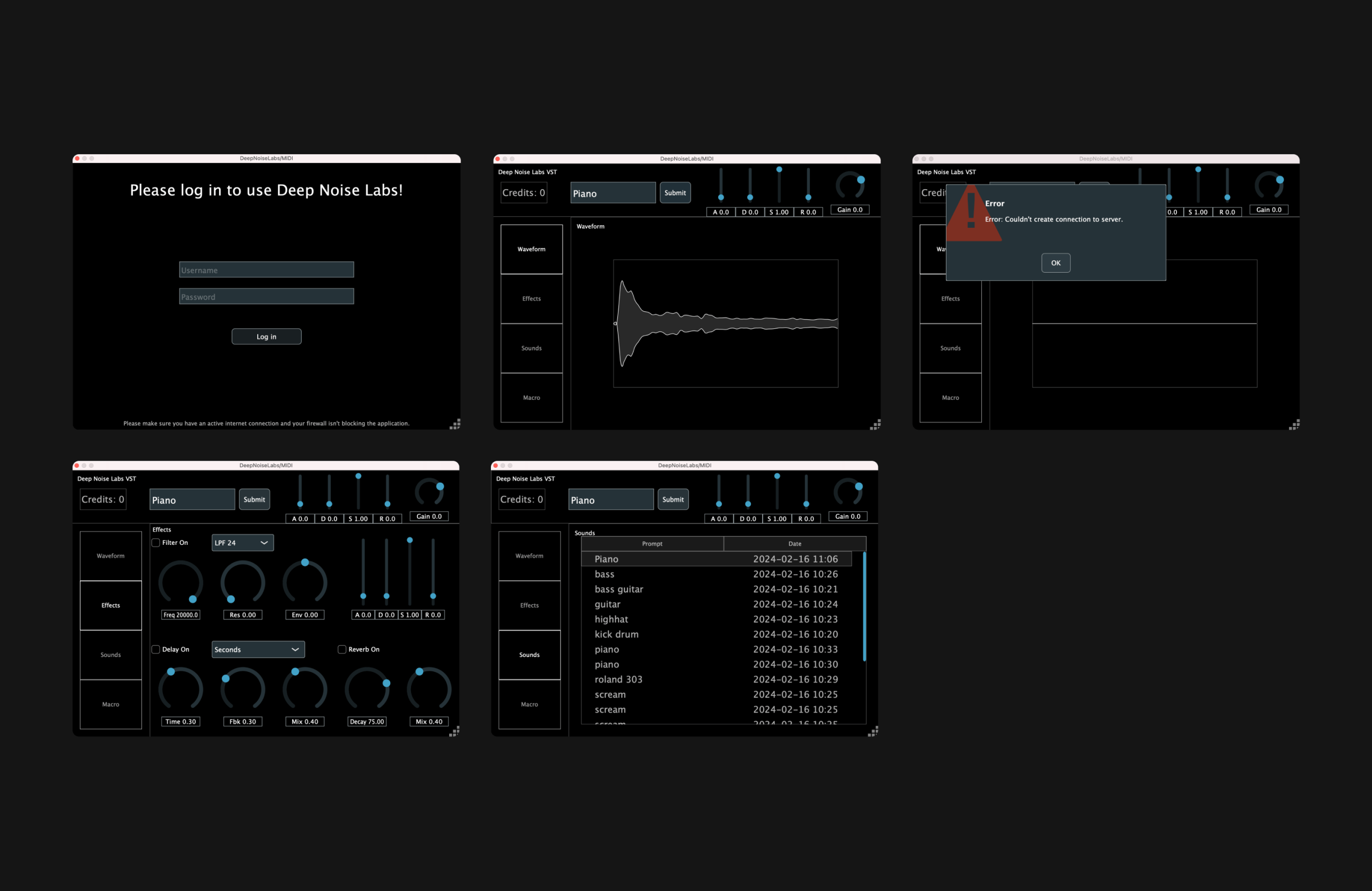1372x891 pixels.
Task: Sort sounds by the Date column
Action: [795, 543]
